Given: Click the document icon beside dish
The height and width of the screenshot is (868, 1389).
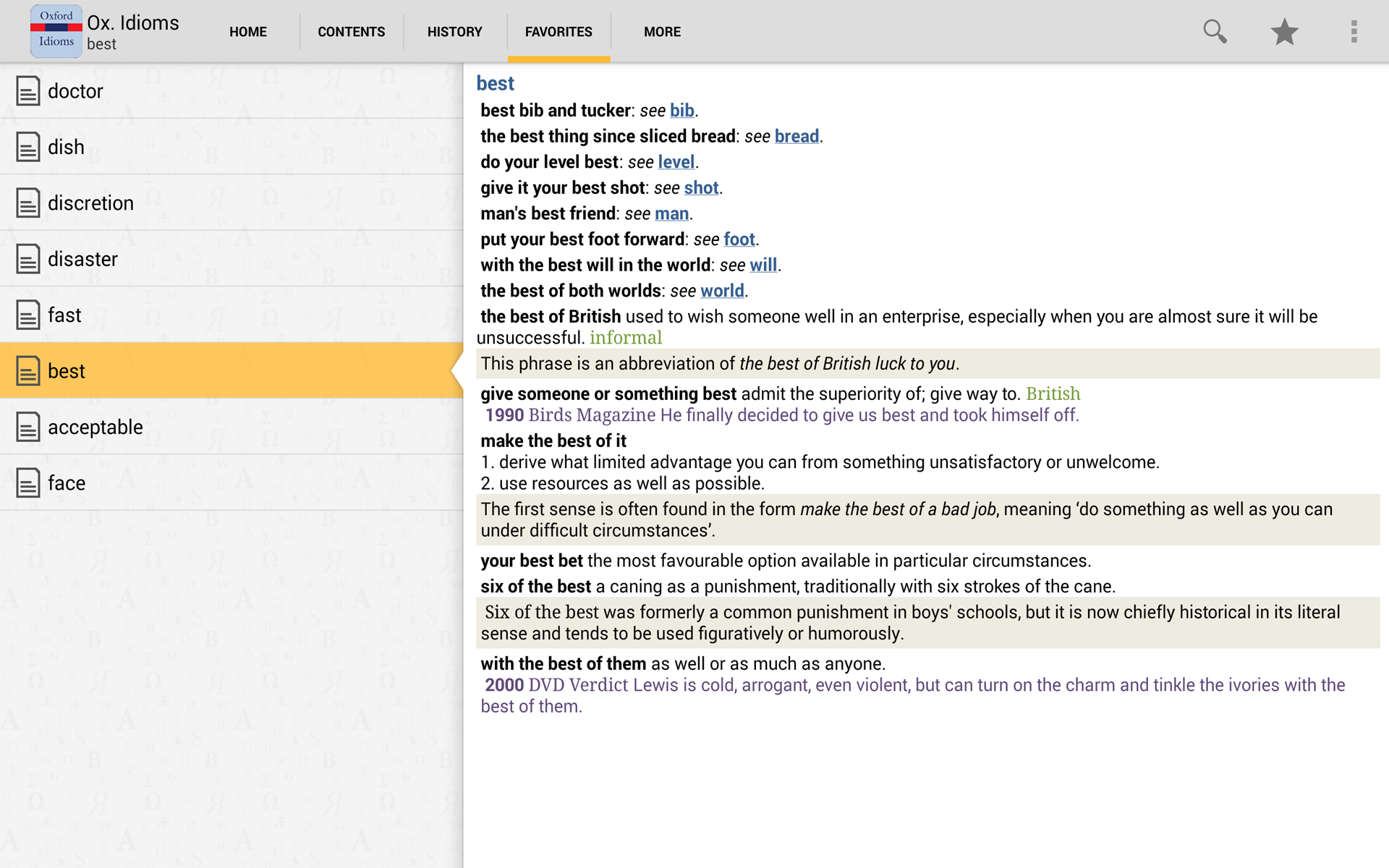Looking at the screenshot, I should click(x=27, y=147).
